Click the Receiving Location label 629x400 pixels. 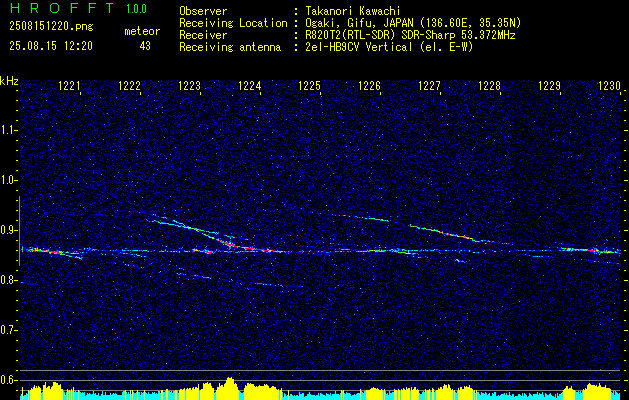point(233,23)
